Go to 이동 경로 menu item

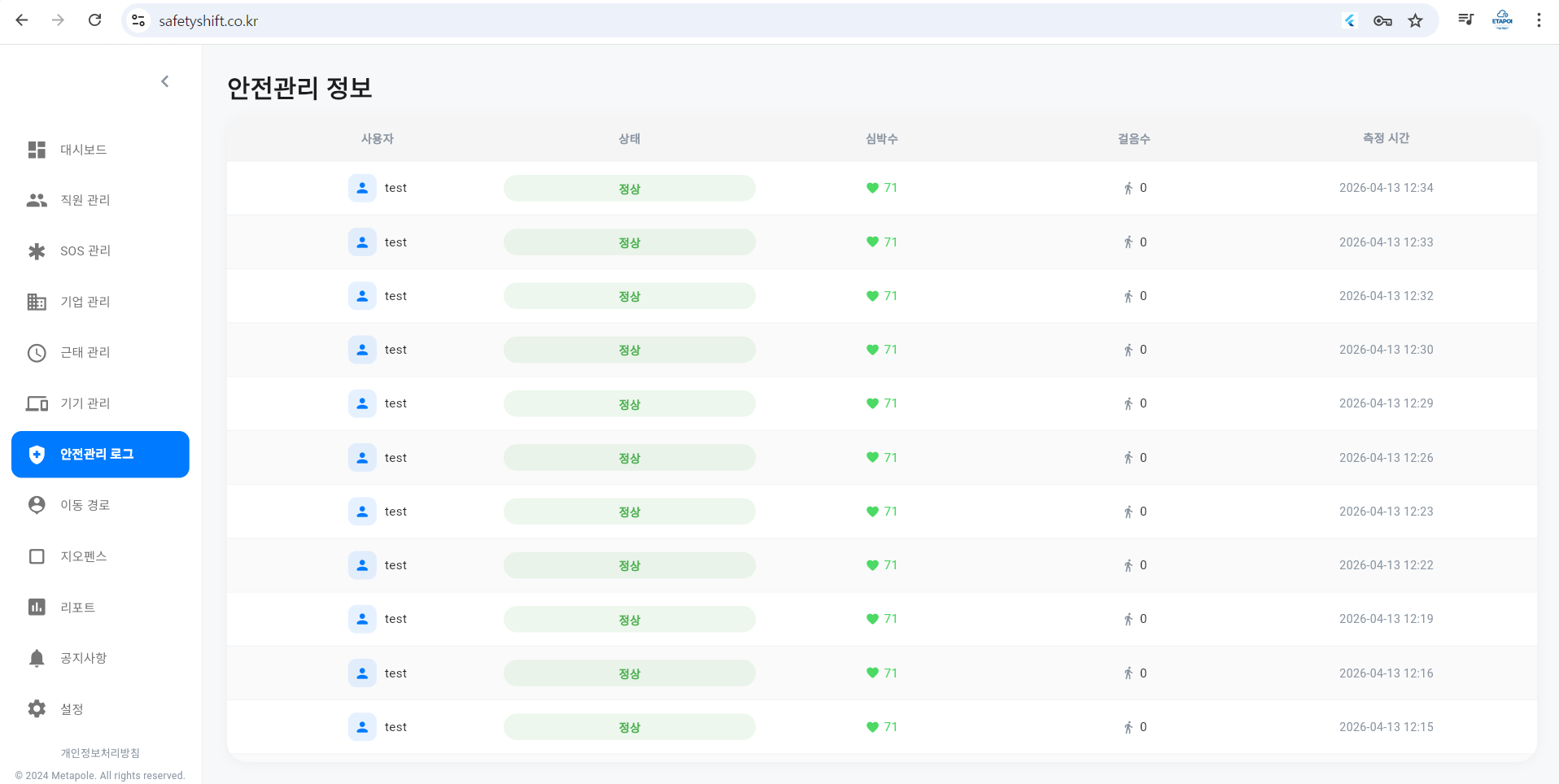pos(85,505)
